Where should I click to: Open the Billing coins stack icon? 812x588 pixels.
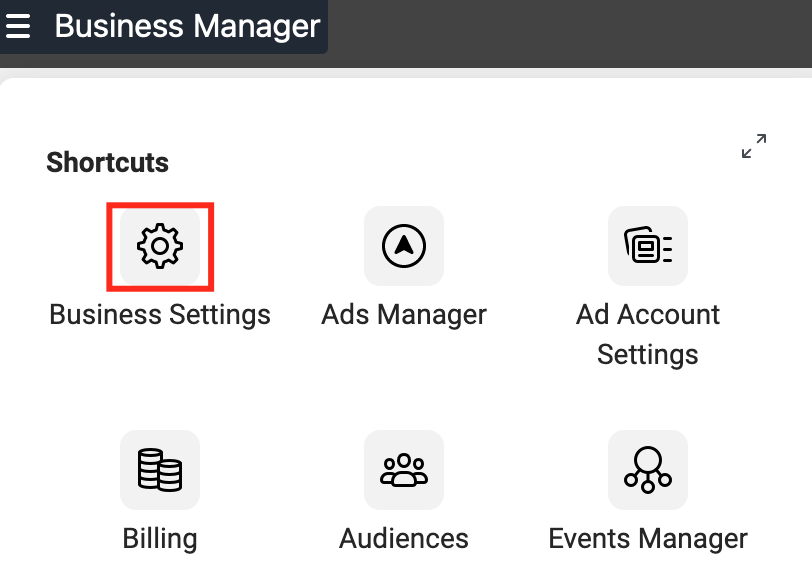[x=160, y=470]
